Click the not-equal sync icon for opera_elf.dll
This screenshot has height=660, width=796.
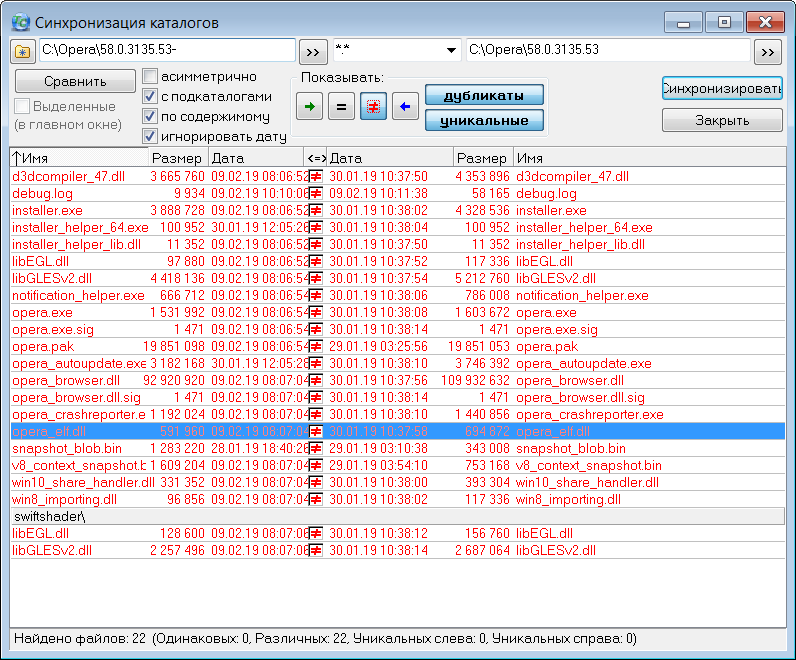(316, 432)
